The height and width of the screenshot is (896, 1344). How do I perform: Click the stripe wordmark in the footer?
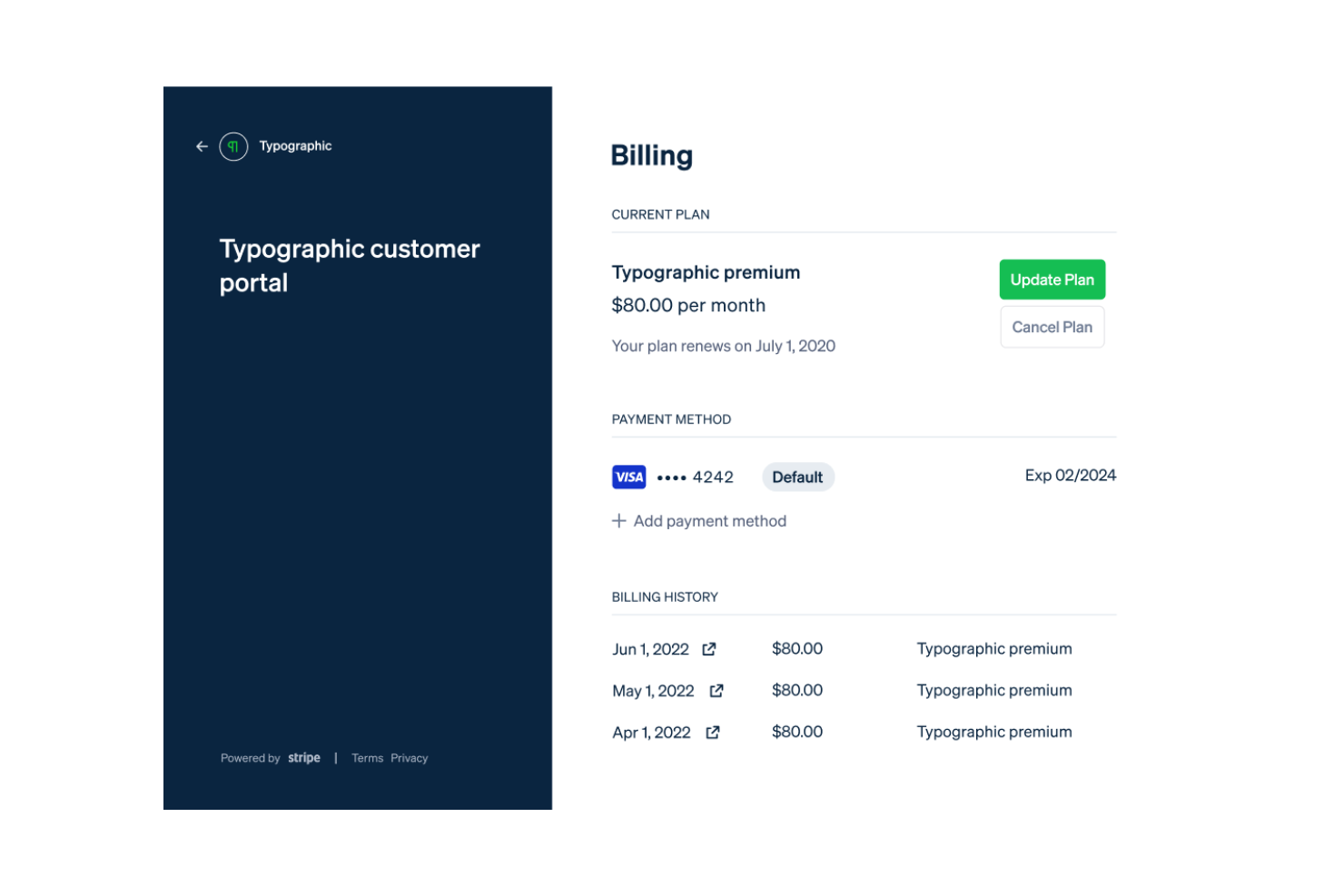click(303, 757)
